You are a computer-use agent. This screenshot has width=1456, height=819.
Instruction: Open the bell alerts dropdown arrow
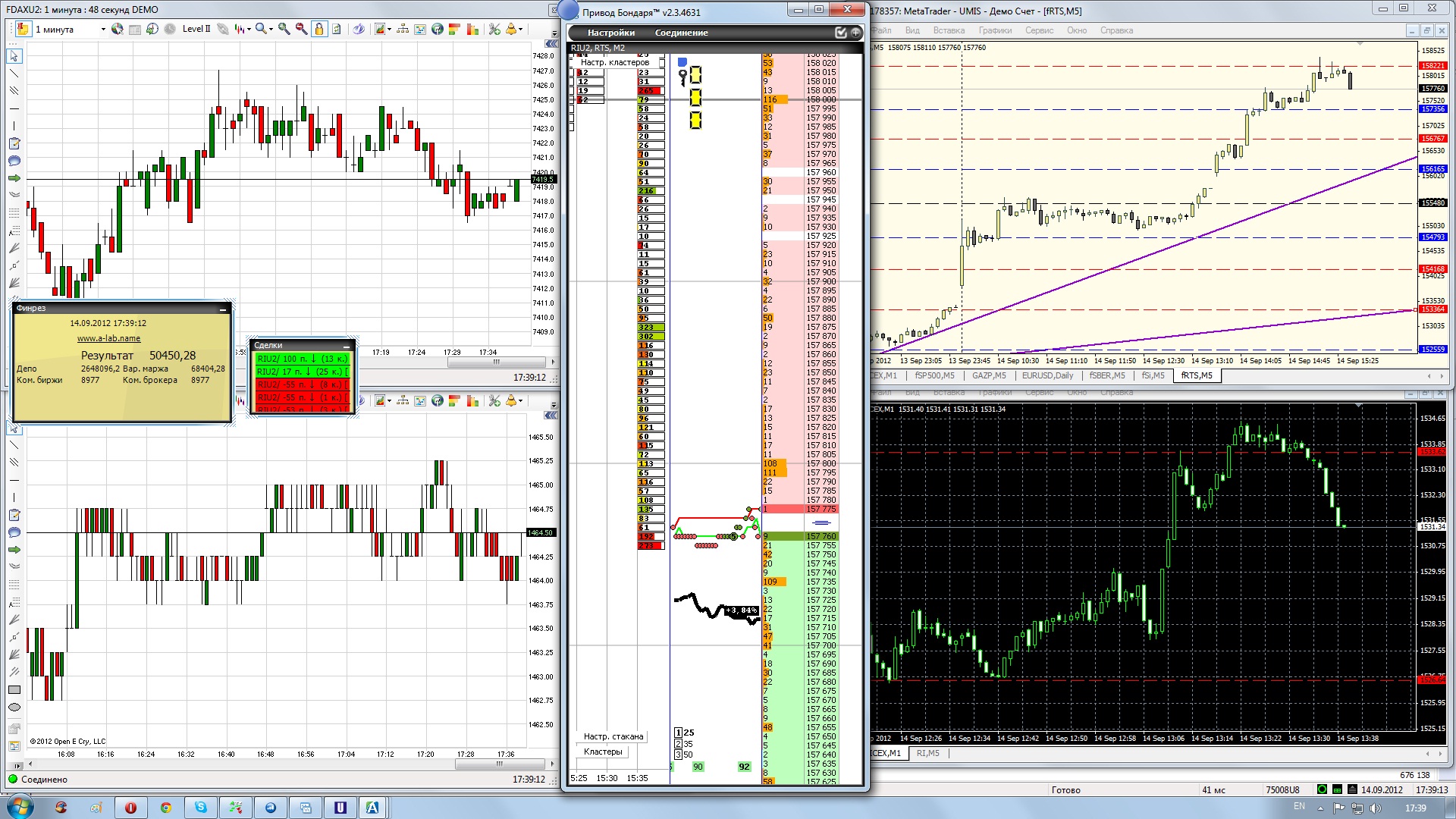[x=522, y=30]
